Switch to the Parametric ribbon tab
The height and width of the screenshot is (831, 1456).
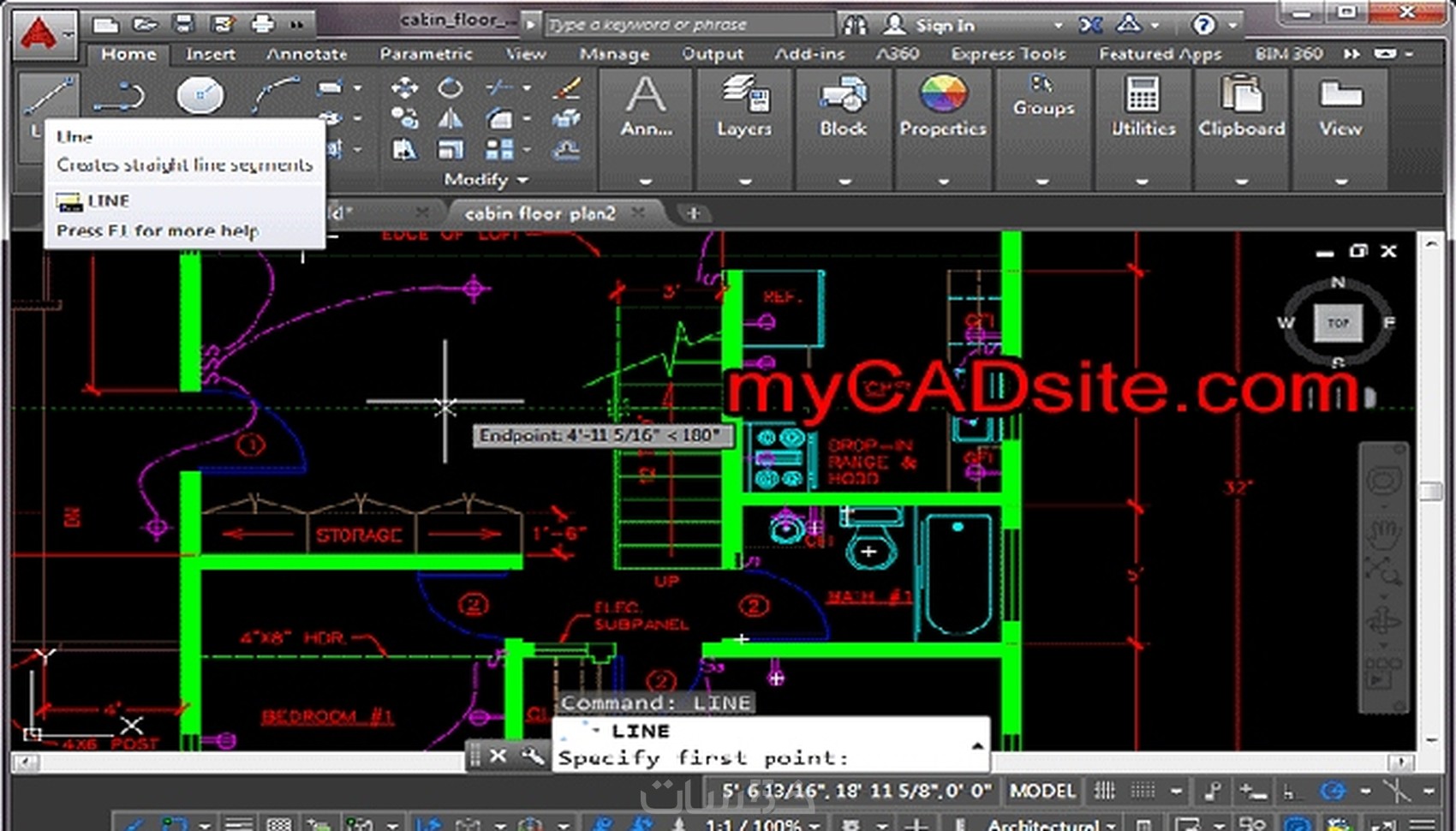coord(426,54)
